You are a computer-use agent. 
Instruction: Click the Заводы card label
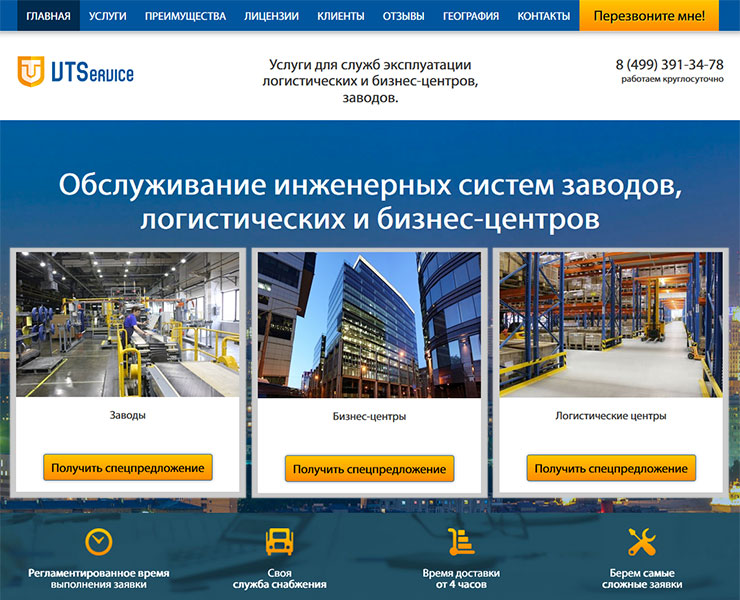coord(127,415)
